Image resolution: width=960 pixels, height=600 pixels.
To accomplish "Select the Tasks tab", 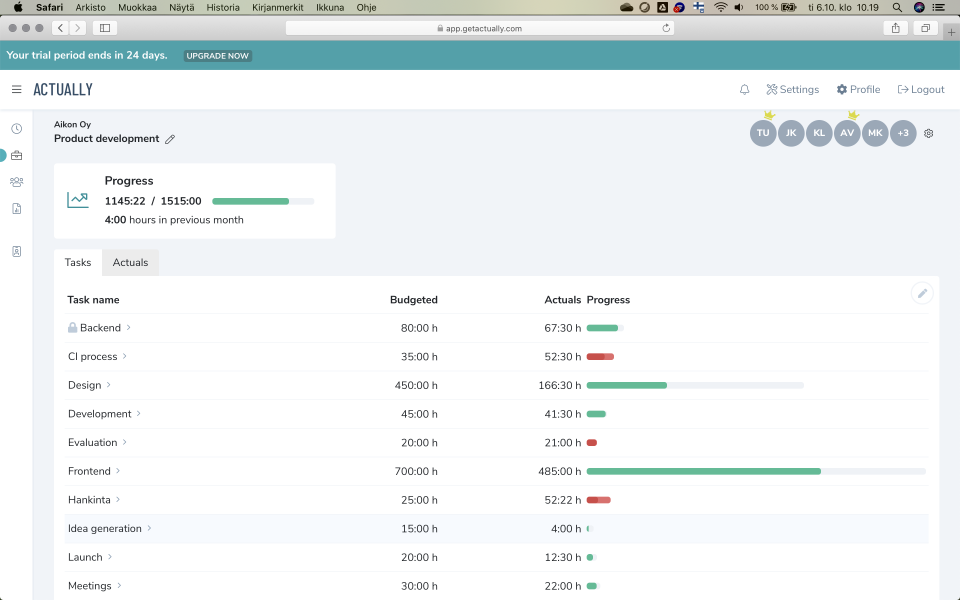I will (x=77, y=262).
